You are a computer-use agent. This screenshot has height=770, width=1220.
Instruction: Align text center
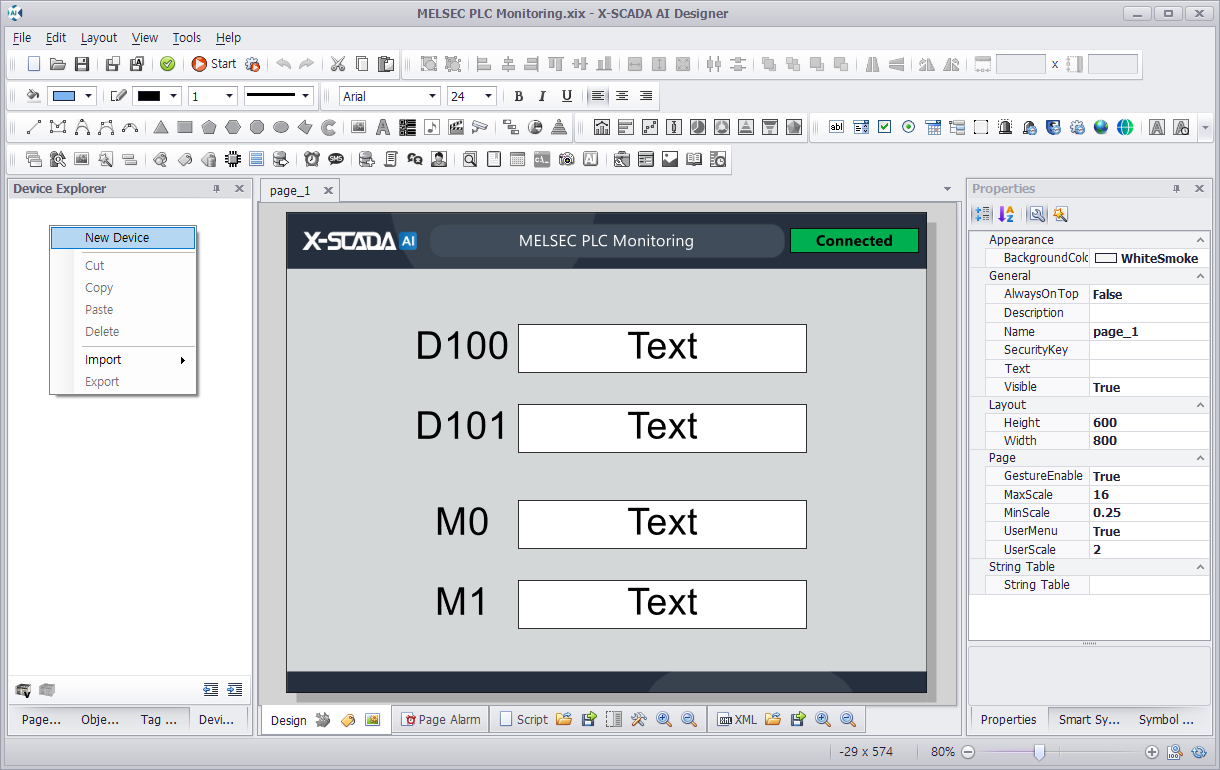coord(622,96)
